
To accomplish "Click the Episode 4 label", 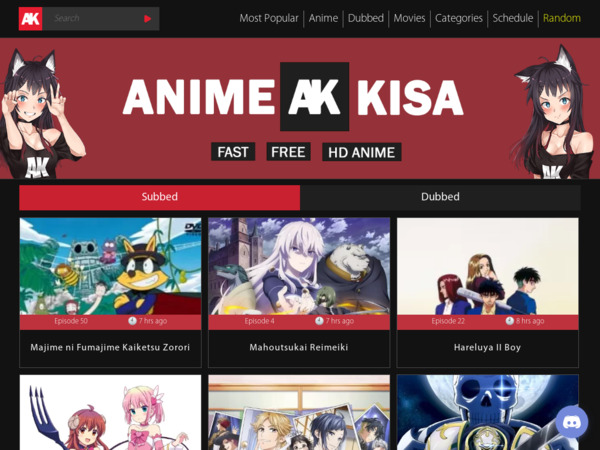I will click(x=259, y=321).
